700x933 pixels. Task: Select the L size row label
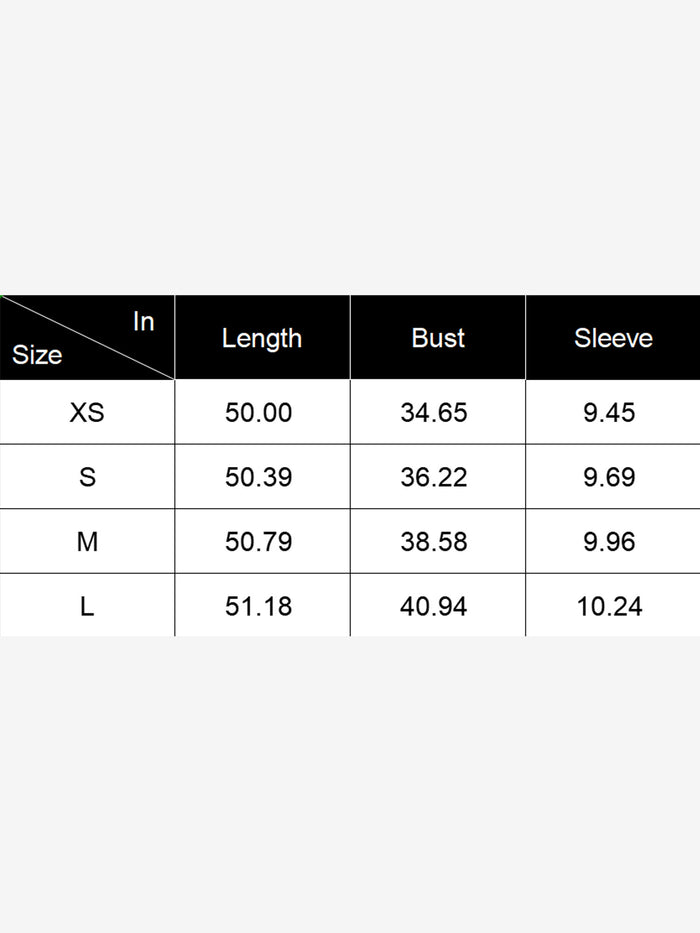pyautogui.click(x=87, y=606)
